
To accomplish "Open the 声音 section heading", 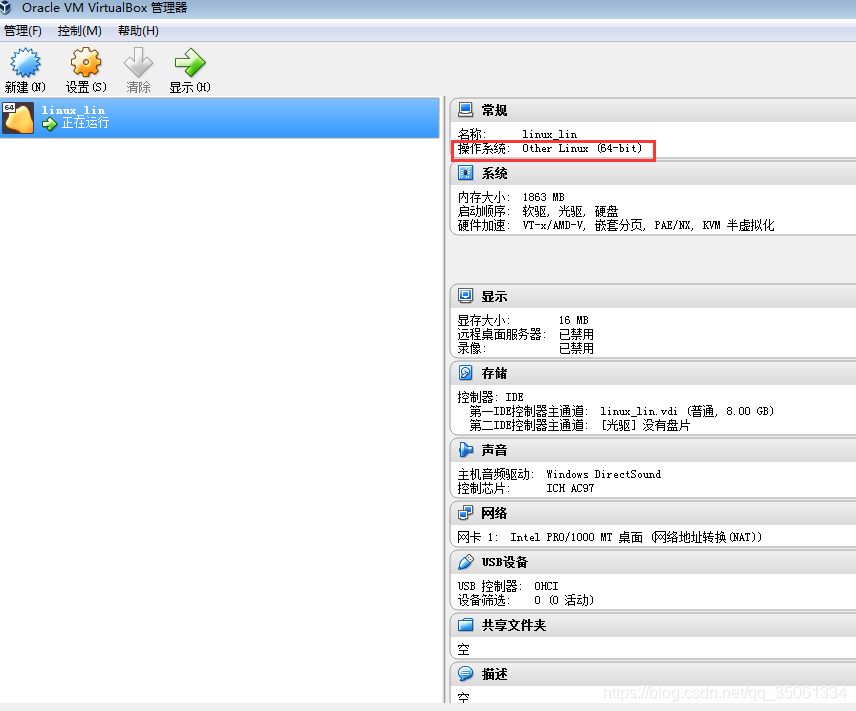I will pyautogui.click(x=494, y=451).
